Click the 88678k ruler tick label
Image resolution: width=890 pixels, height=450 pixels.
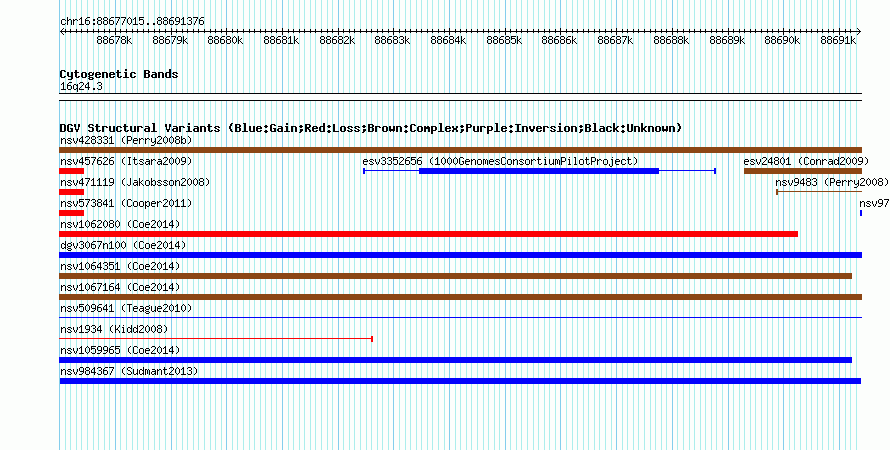click(114, 40)
